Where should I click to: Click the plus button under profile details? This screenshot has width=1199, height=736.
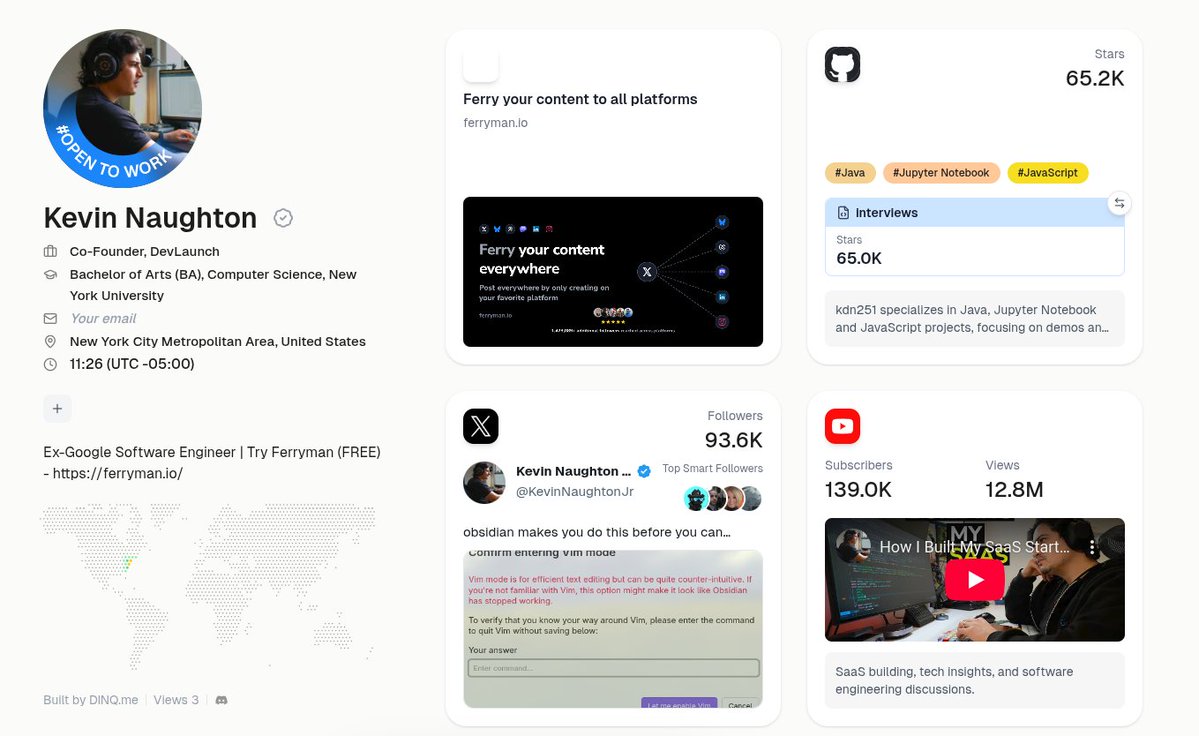pyautogui.click(x=57, y=409)
